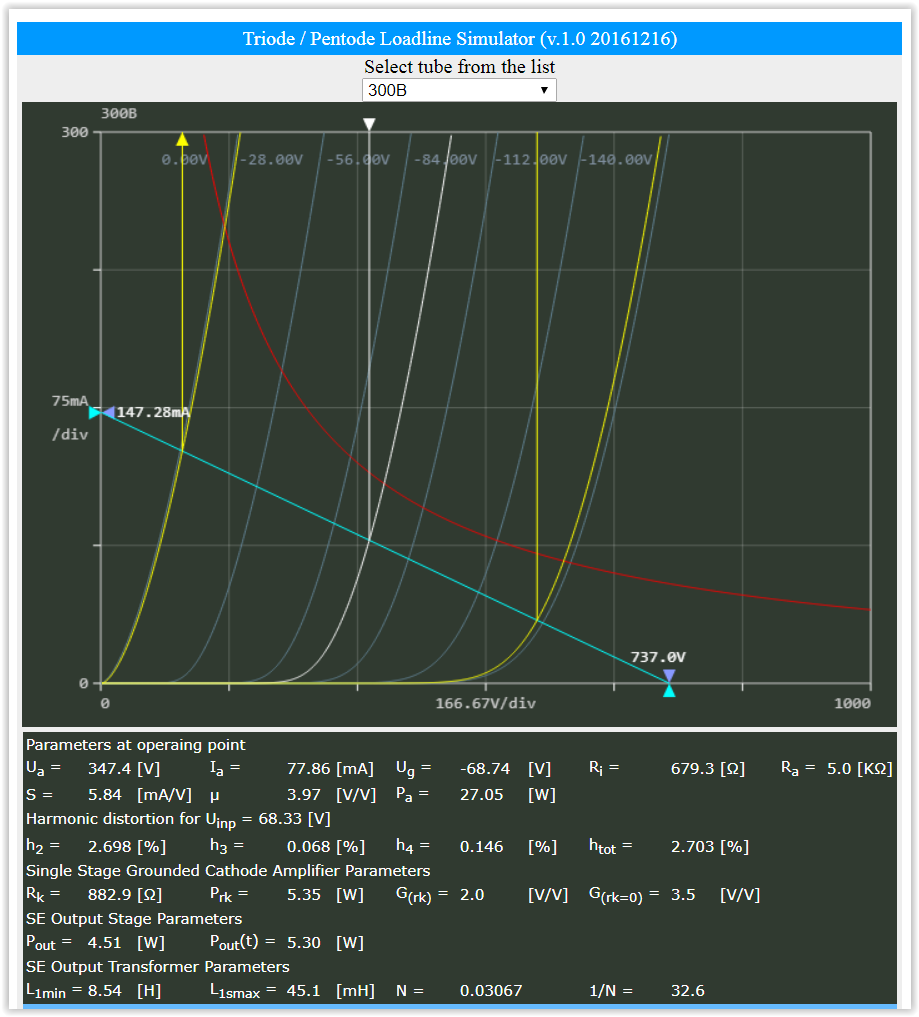This screenshot has width=919, height=1017.
Task: Click the yellow triangle marker atop left line
Action: [182, 139]
